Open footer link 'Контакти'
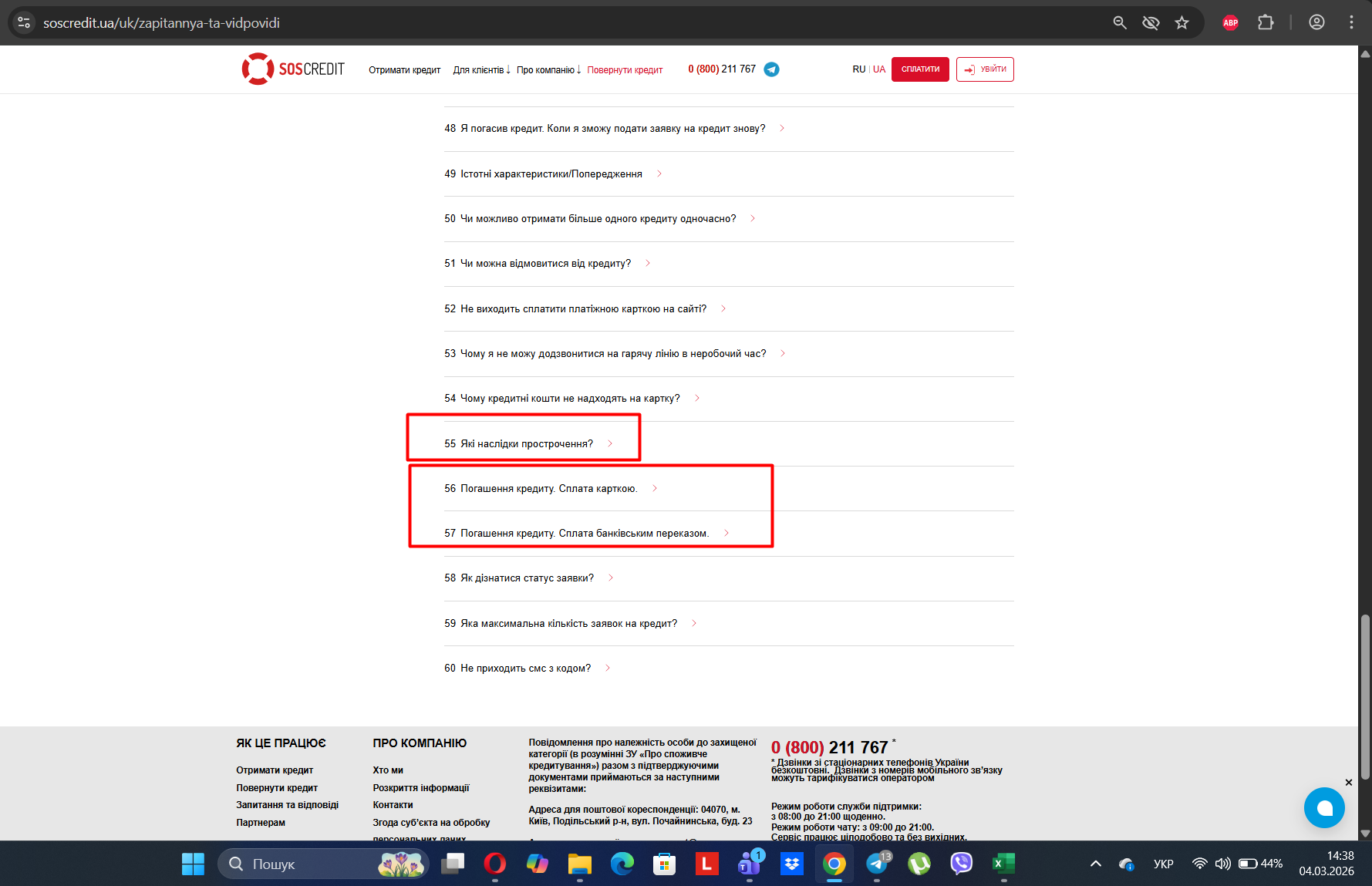Image resolution: width=1372 pixels, height=886 pixels. pyautogui.click(x=393, y=805)
